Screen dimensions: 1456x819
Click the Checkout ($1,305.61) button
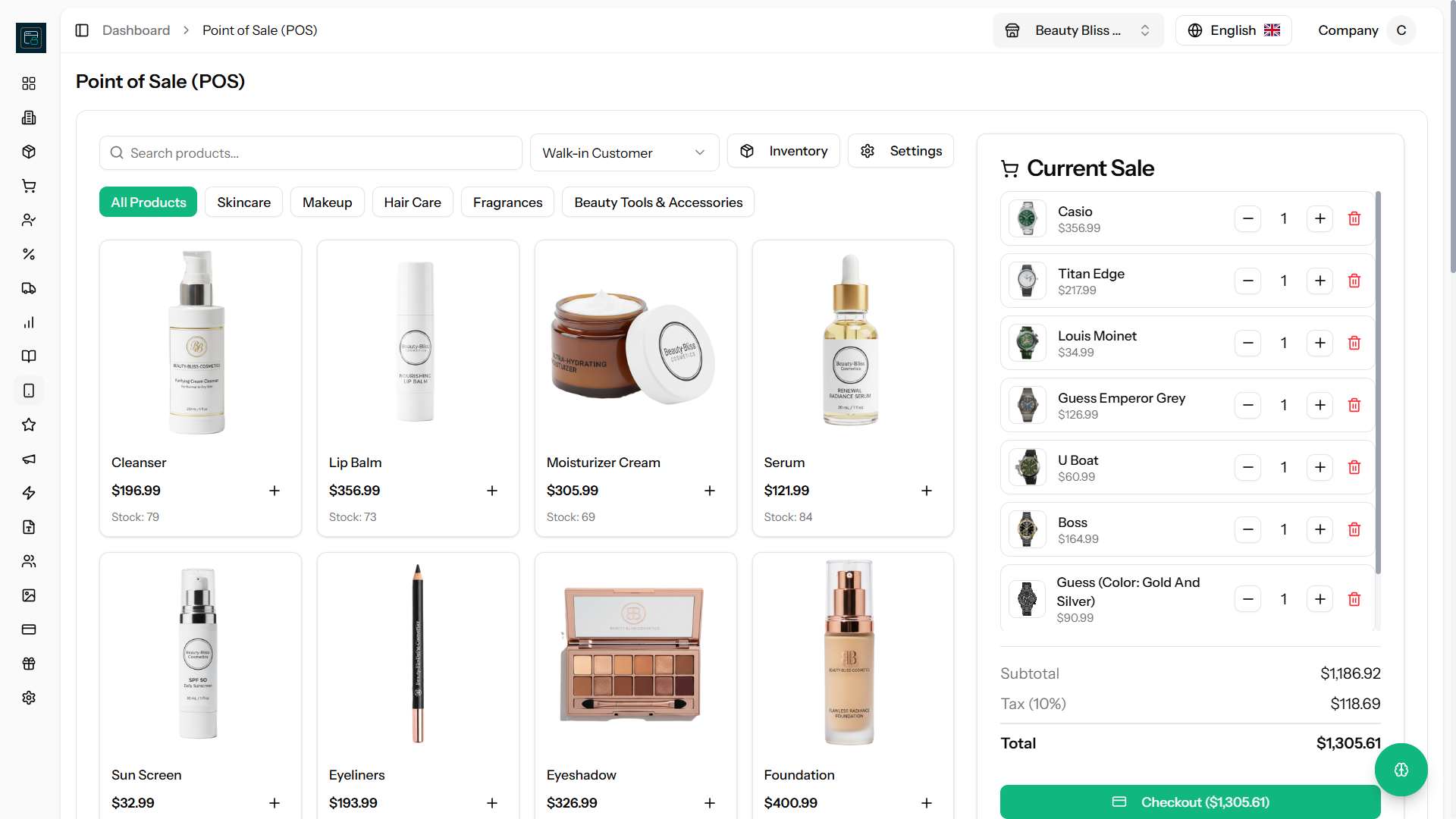(1189, 802)
